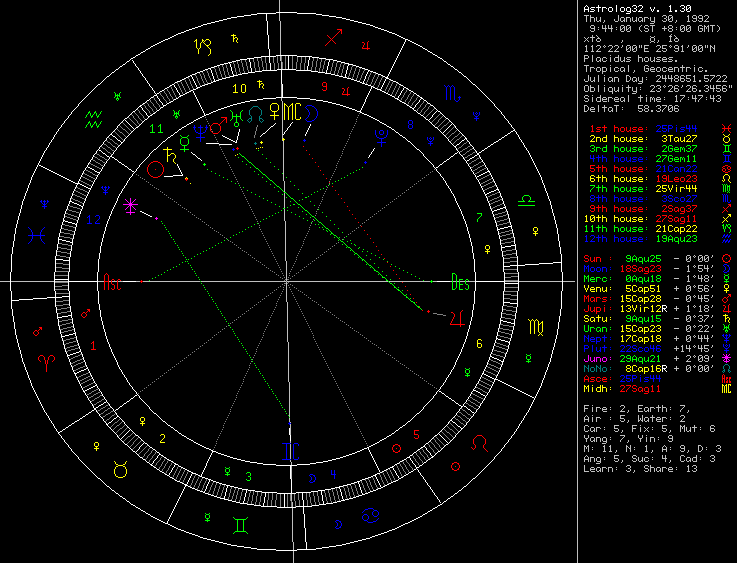Click the large Sun glyph in the chart wheel
The image size is (737, 563).
point(155,170)
